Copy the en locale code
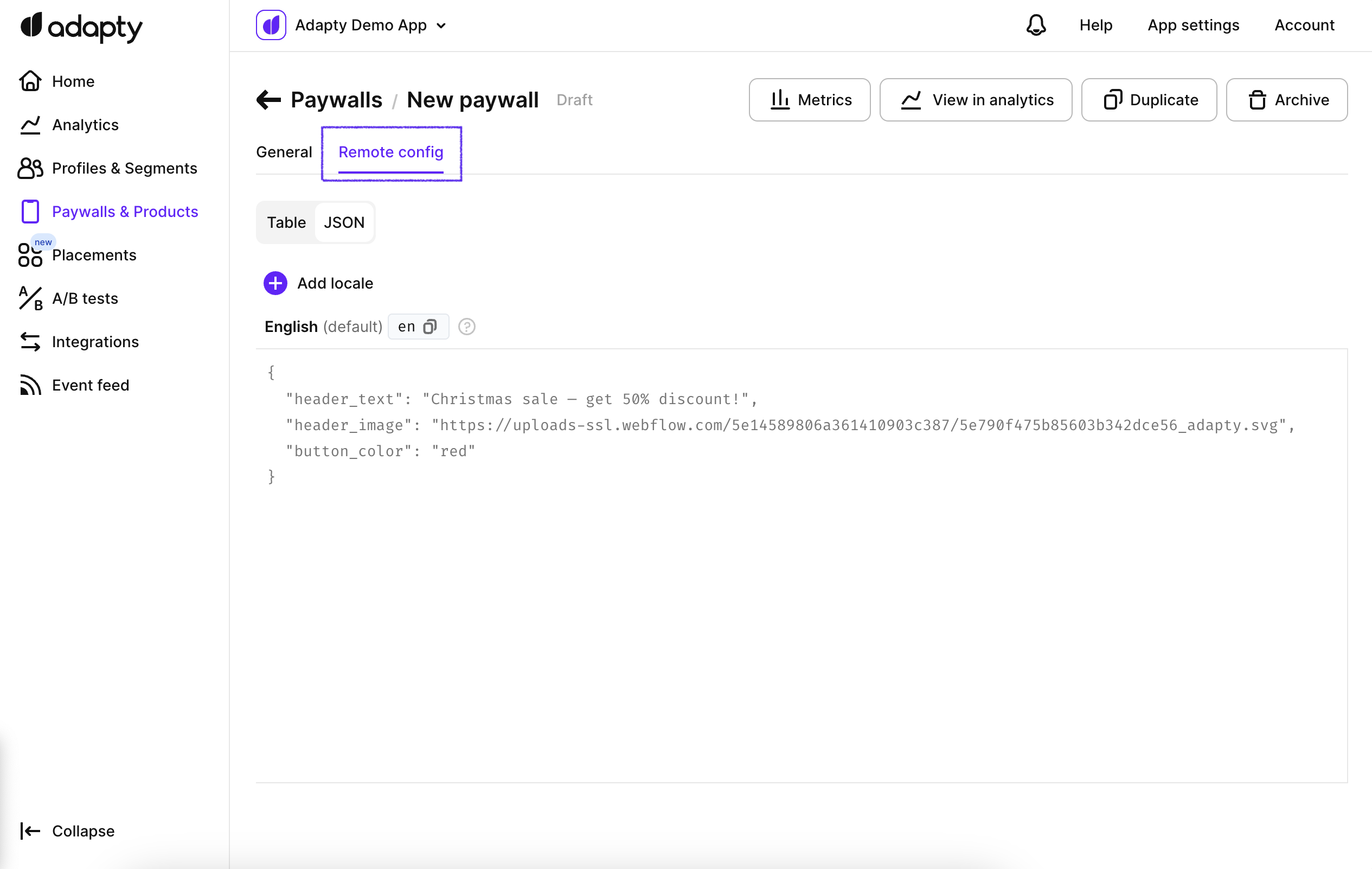The width and height of the screenshot is (1372, 869). pyautogui.click(x=430, y=327)
